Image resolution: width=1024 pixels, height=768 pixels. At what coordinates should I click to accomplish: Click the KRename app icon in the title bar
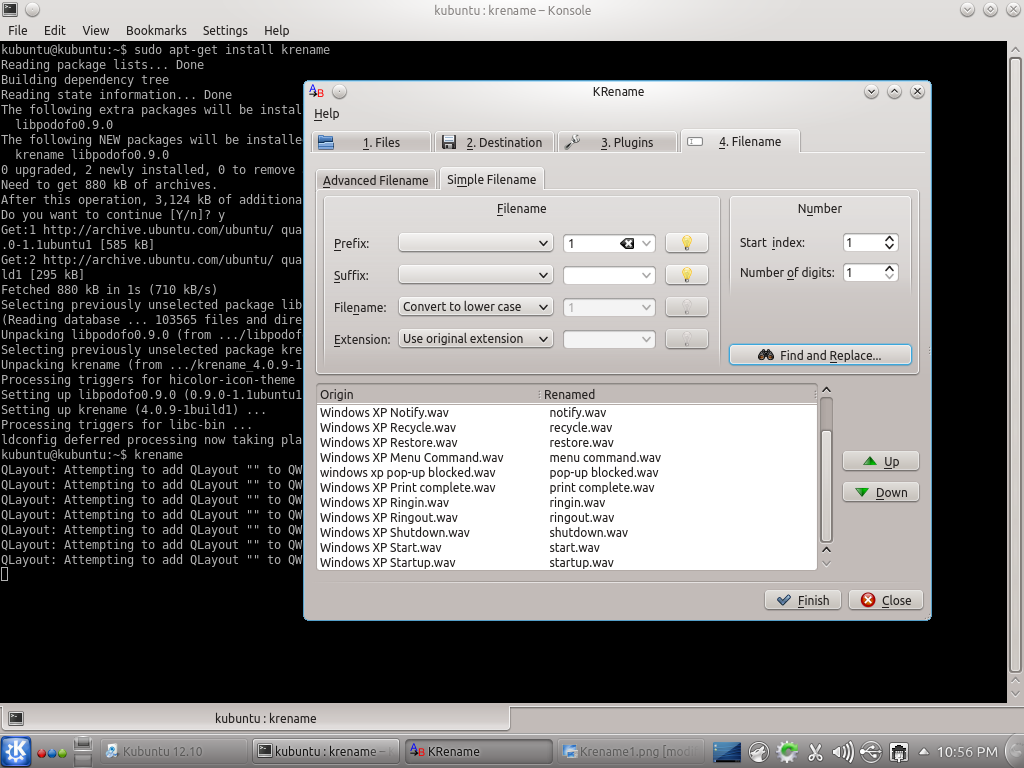pos(316,91)
